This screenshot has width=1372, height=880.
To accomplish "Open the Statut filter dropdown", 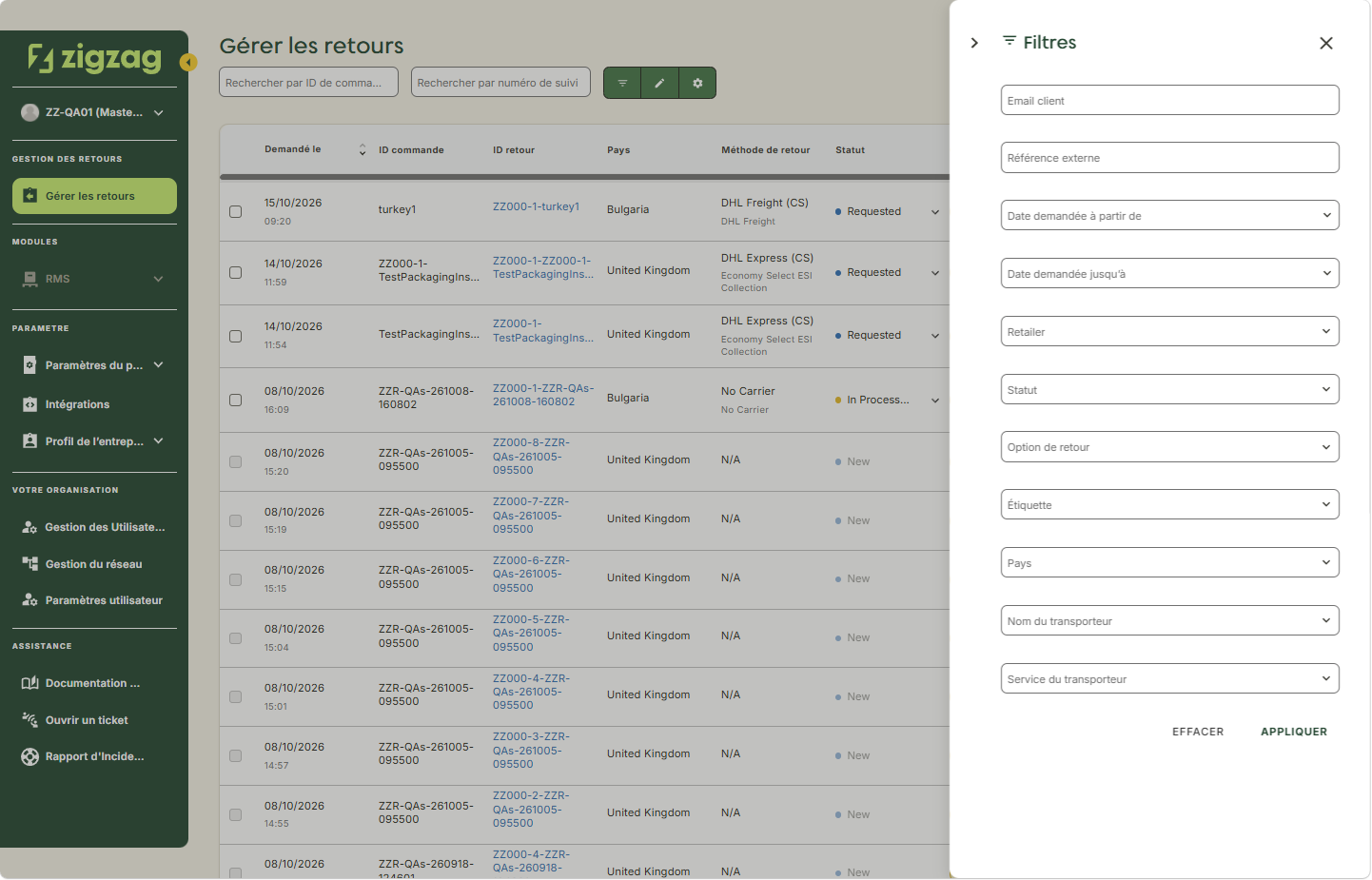I will click(1169, 389).
